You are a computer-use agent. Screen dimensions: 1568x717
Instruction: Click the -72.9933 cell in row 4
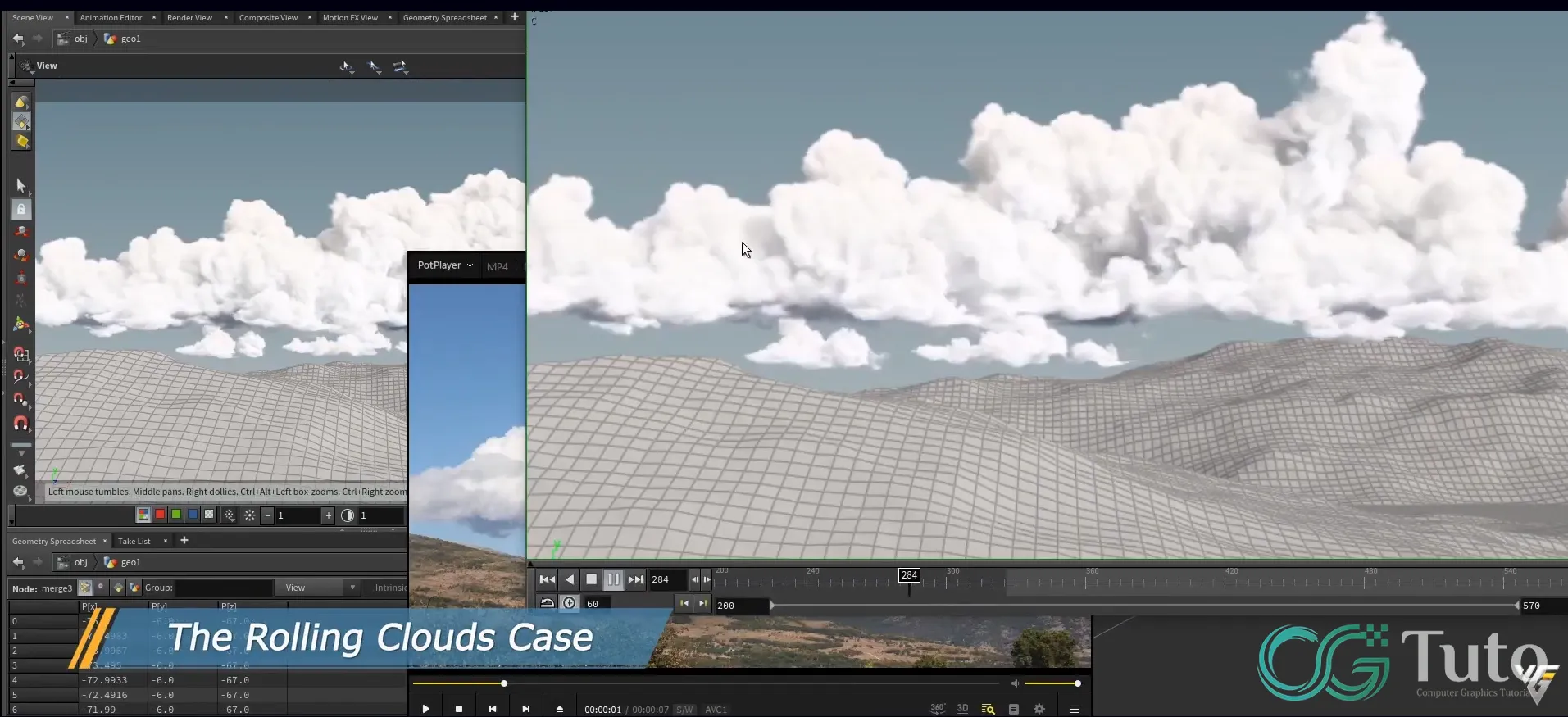click(114, 680)
